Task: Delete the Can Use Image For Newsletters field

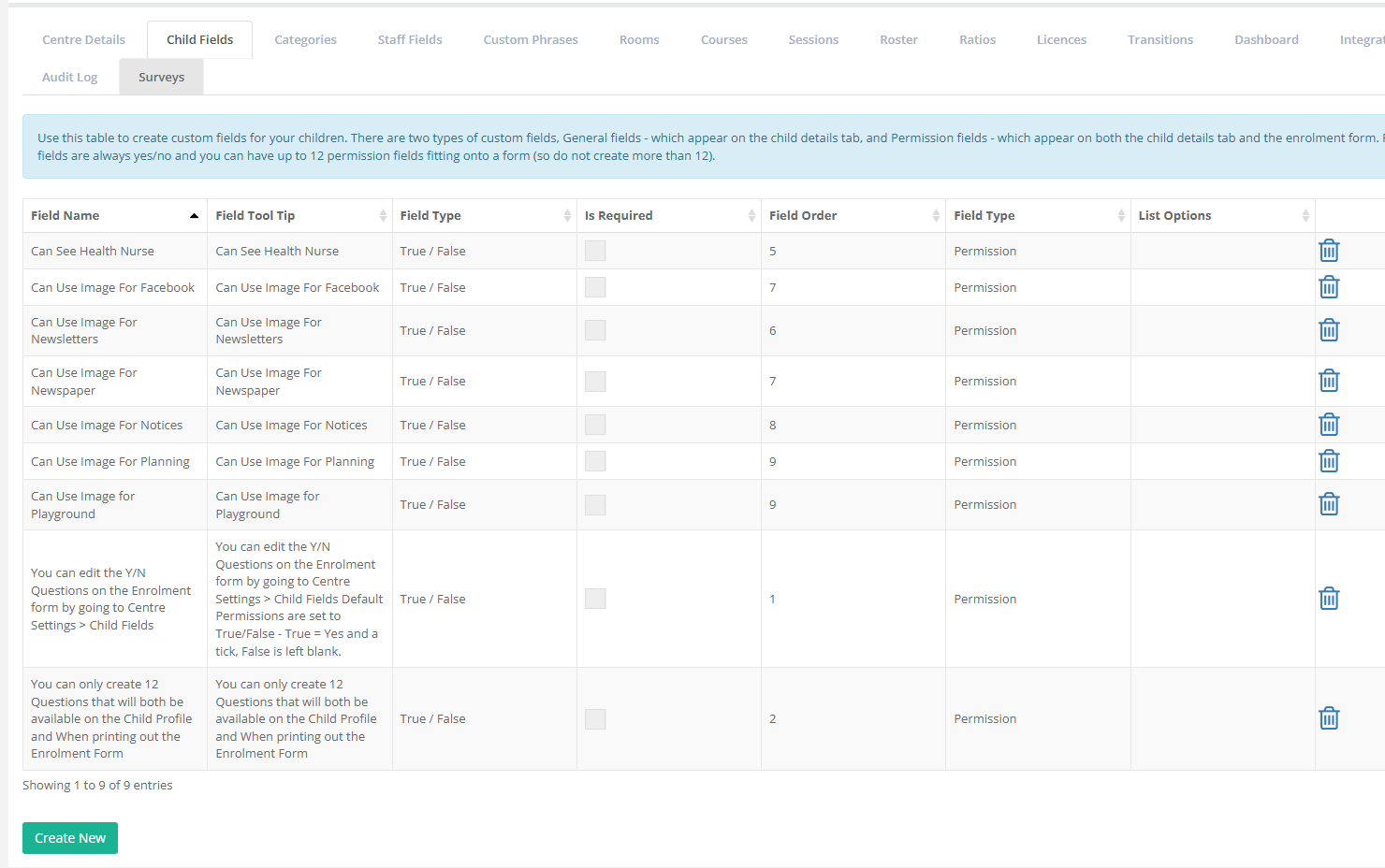Action: point(1329,330)
